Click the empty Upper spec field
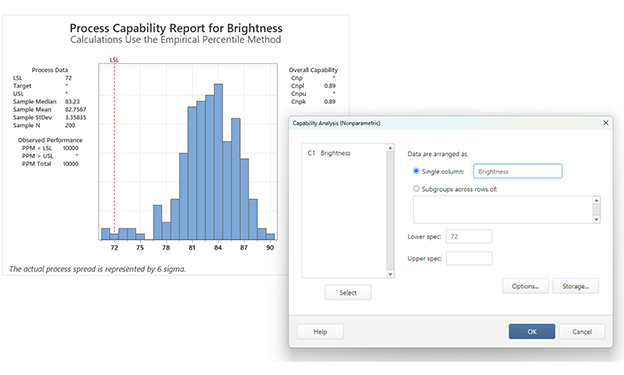 [x=469, y=258]
